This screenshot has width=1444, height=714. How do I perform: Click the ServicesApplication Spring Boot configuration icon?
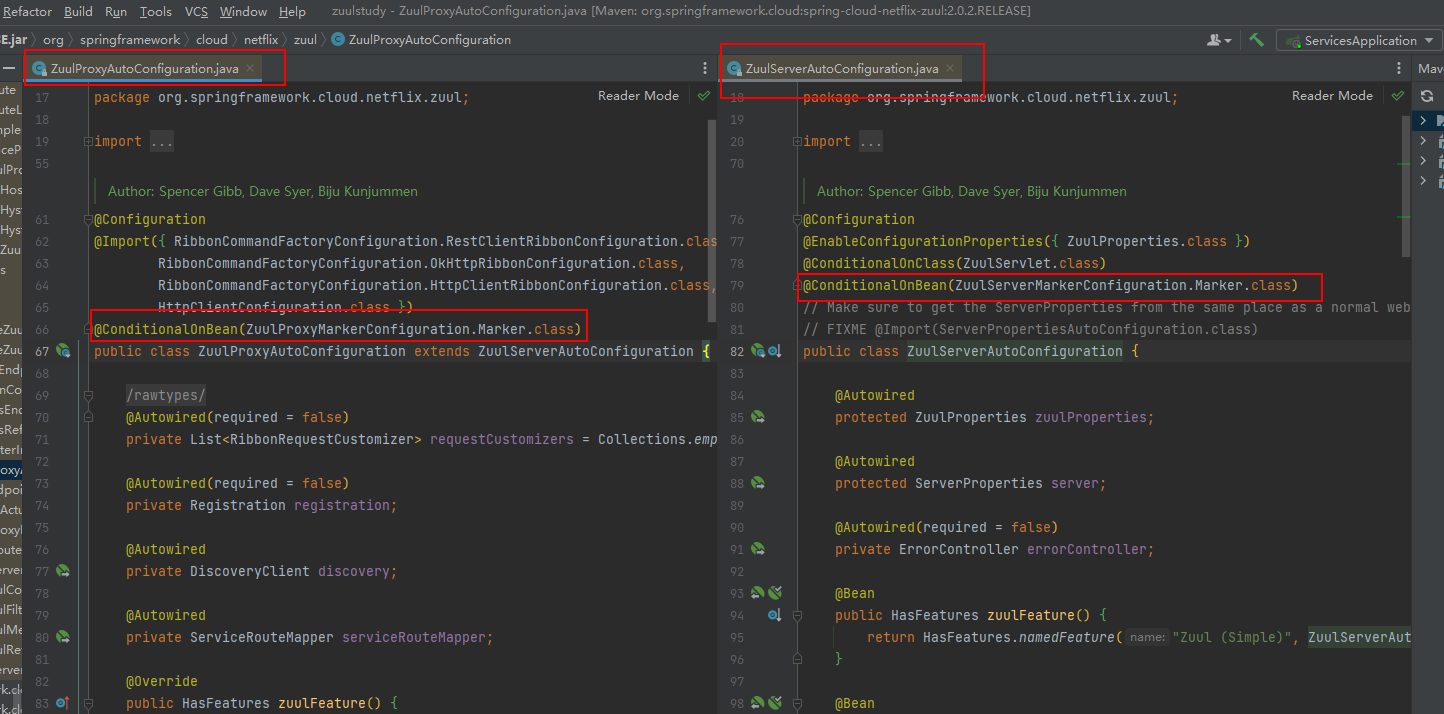click(x=1293, y=41)
